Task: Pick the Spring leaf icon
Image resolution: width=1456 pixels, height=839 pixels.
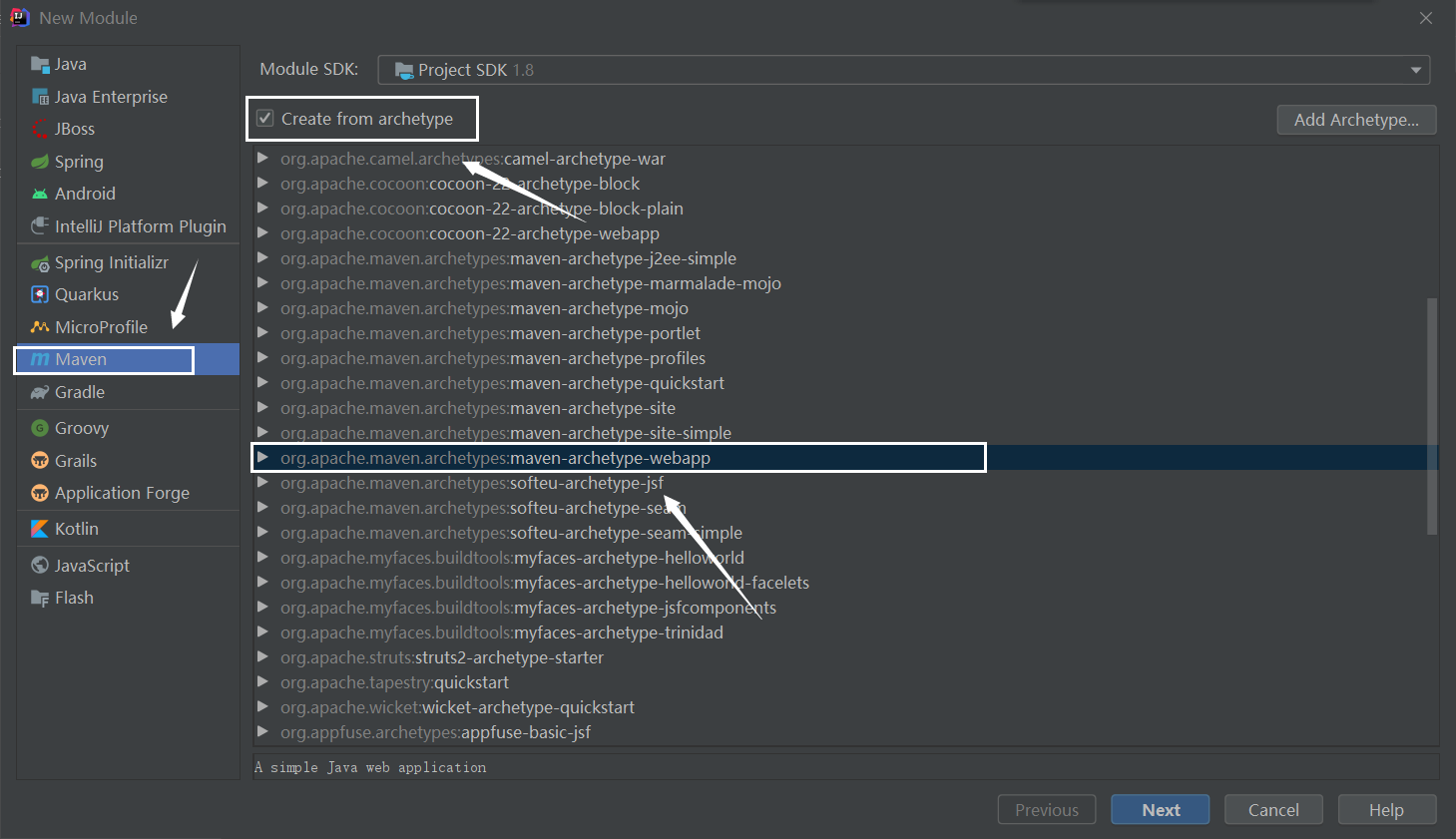Action: (x=40, y=162)
